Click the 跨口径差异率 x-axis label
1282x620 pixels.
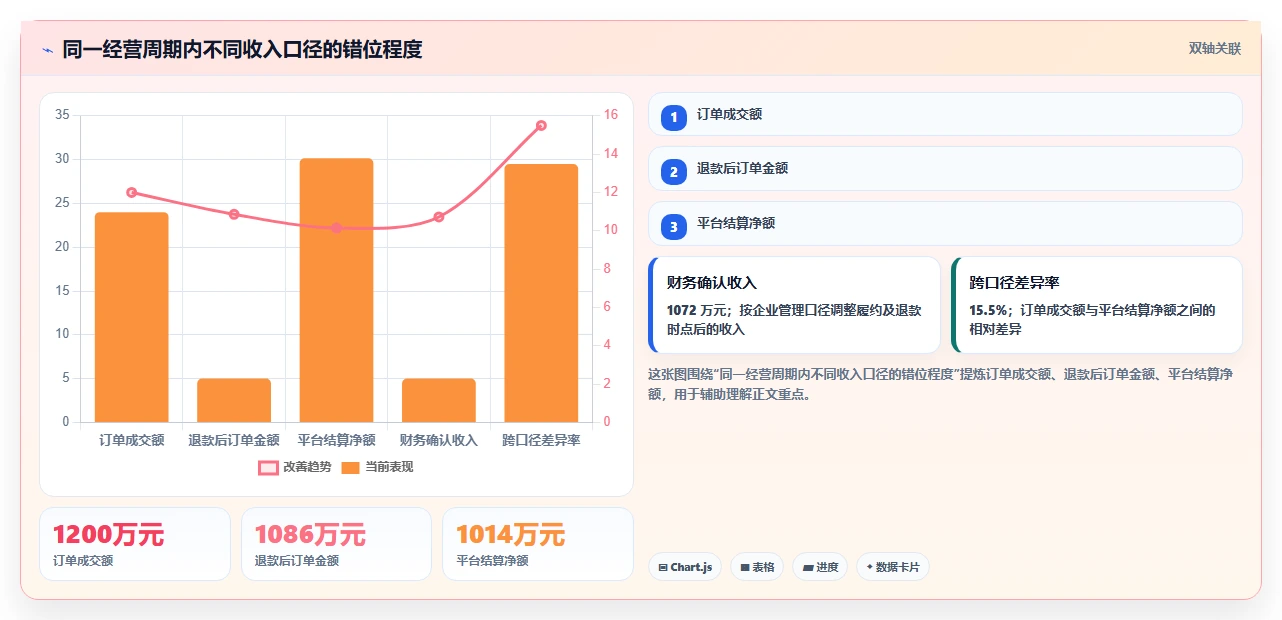pos(541,440)
